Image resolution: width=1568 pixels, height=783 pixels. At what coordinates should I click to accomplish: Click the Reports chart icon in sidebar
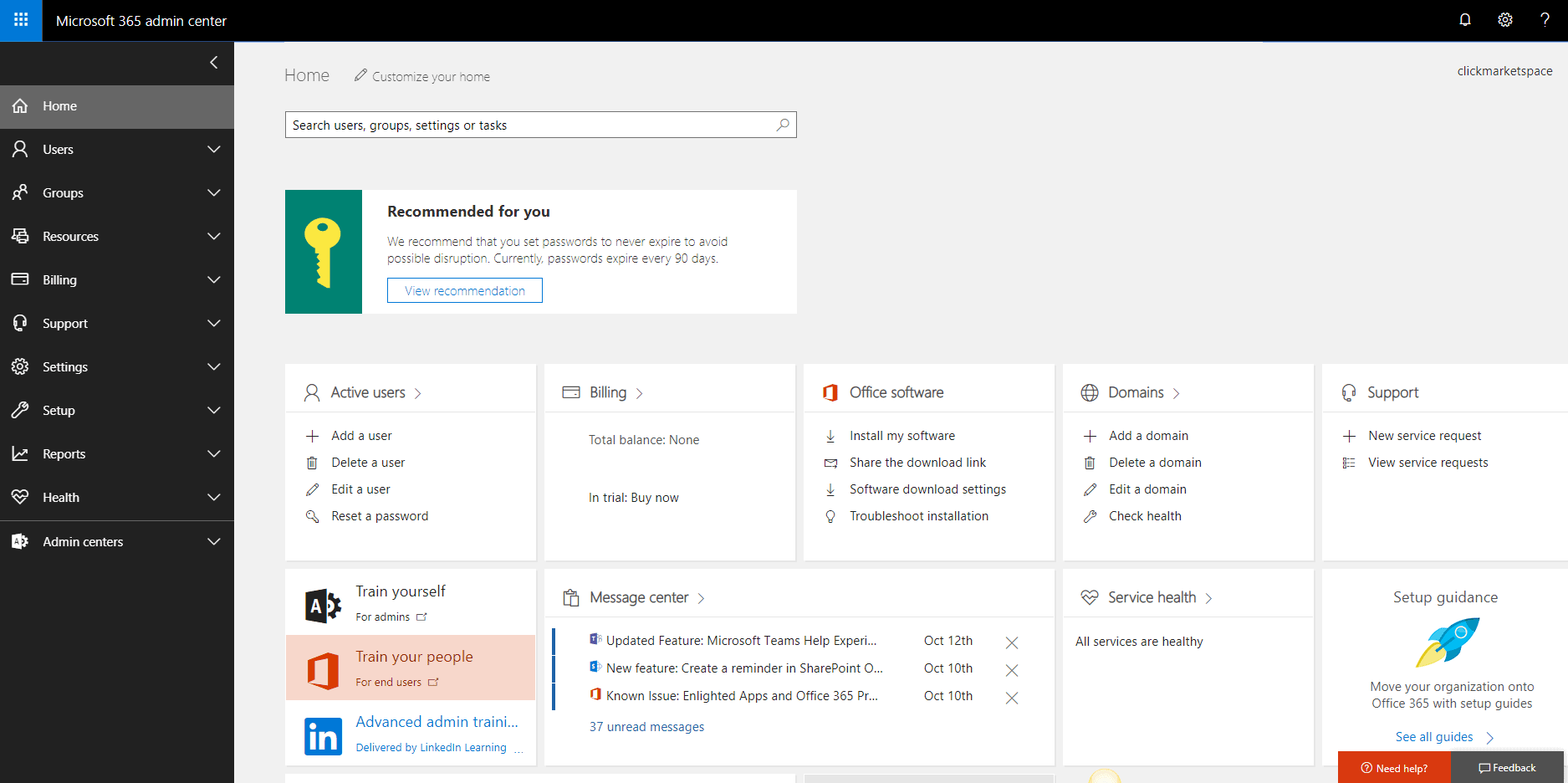tap(20, 453)
